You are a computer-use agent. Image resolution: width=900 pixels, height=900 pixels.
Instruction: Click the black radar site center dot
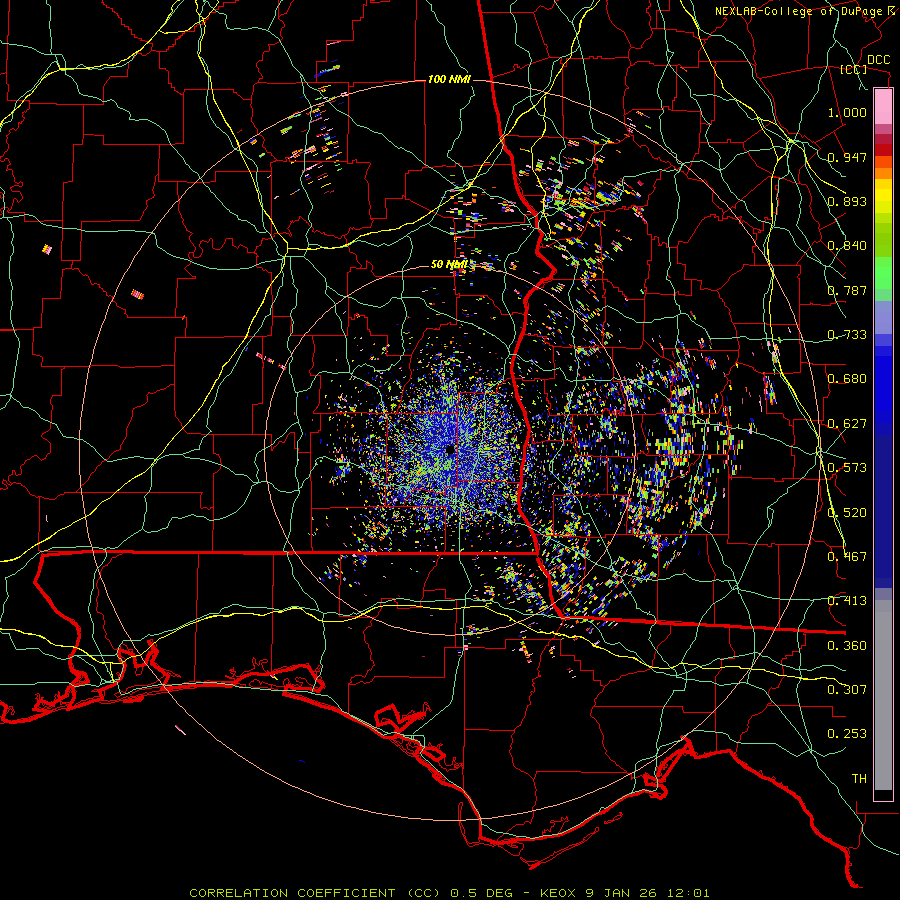coord(450,450)
